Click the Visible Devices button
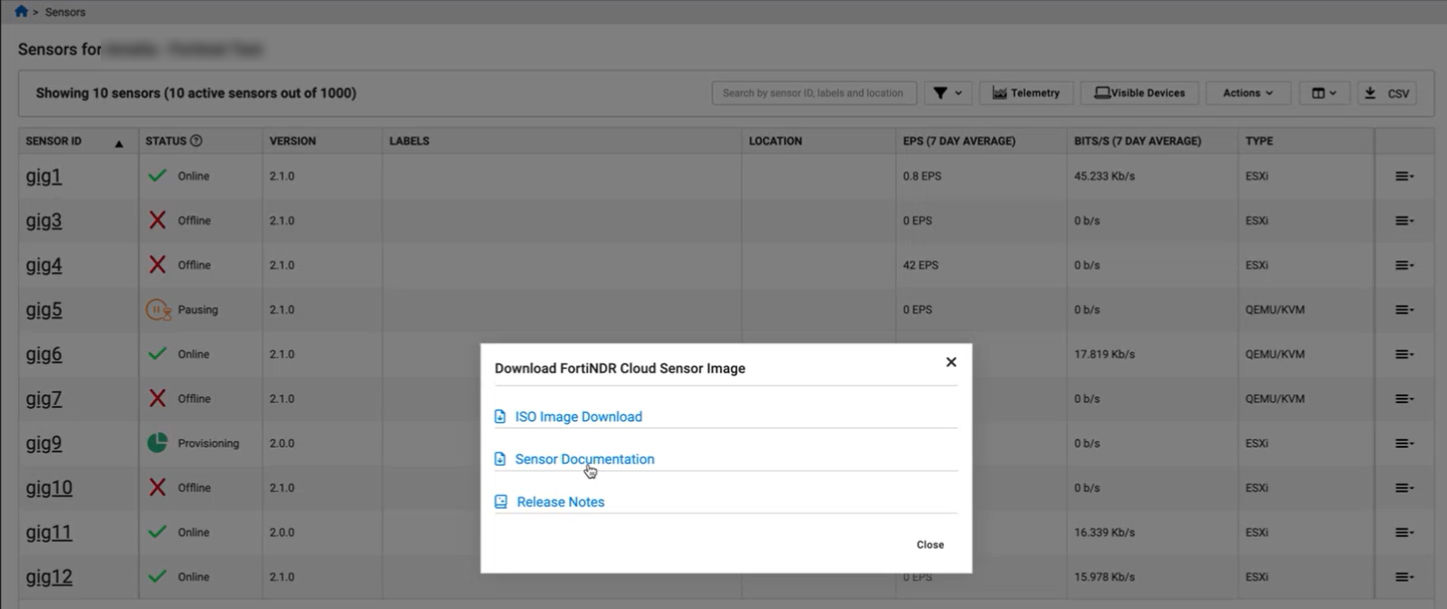The image size is (1447, 609). pyautogui.click(x=1139, y=93)
